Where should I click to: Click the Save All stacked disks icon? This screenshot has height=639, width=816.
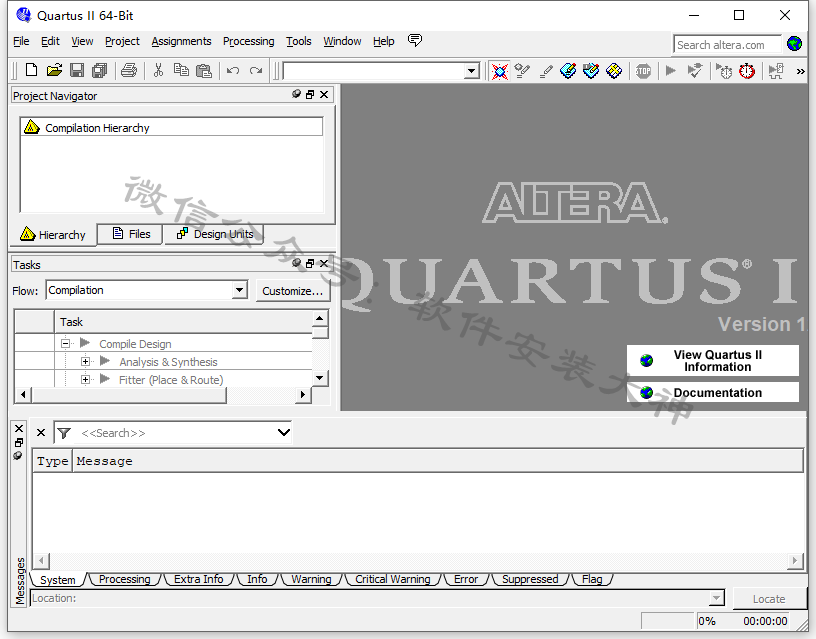point(99,70)
